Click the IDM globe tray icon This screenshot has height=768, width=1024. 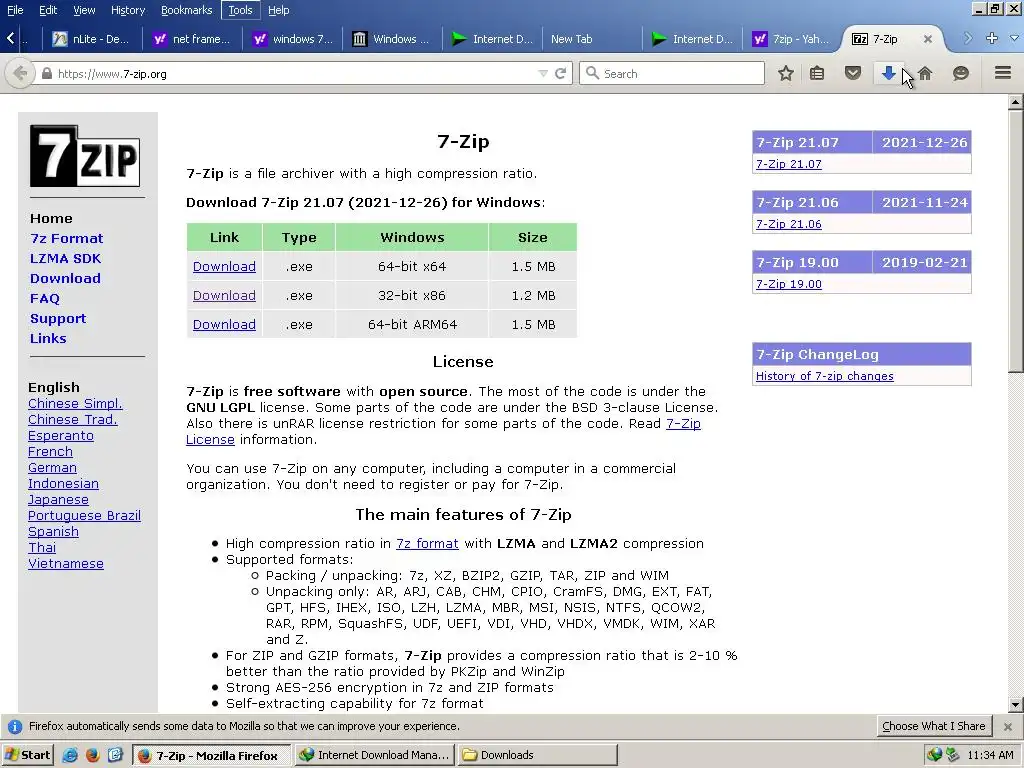[x=935, y=755]
